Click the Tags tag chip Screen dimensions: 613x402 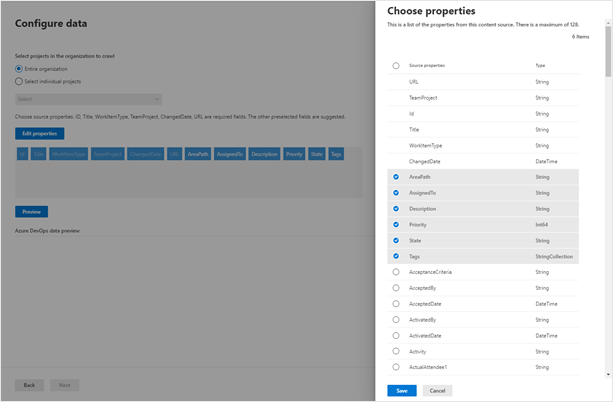336,154
